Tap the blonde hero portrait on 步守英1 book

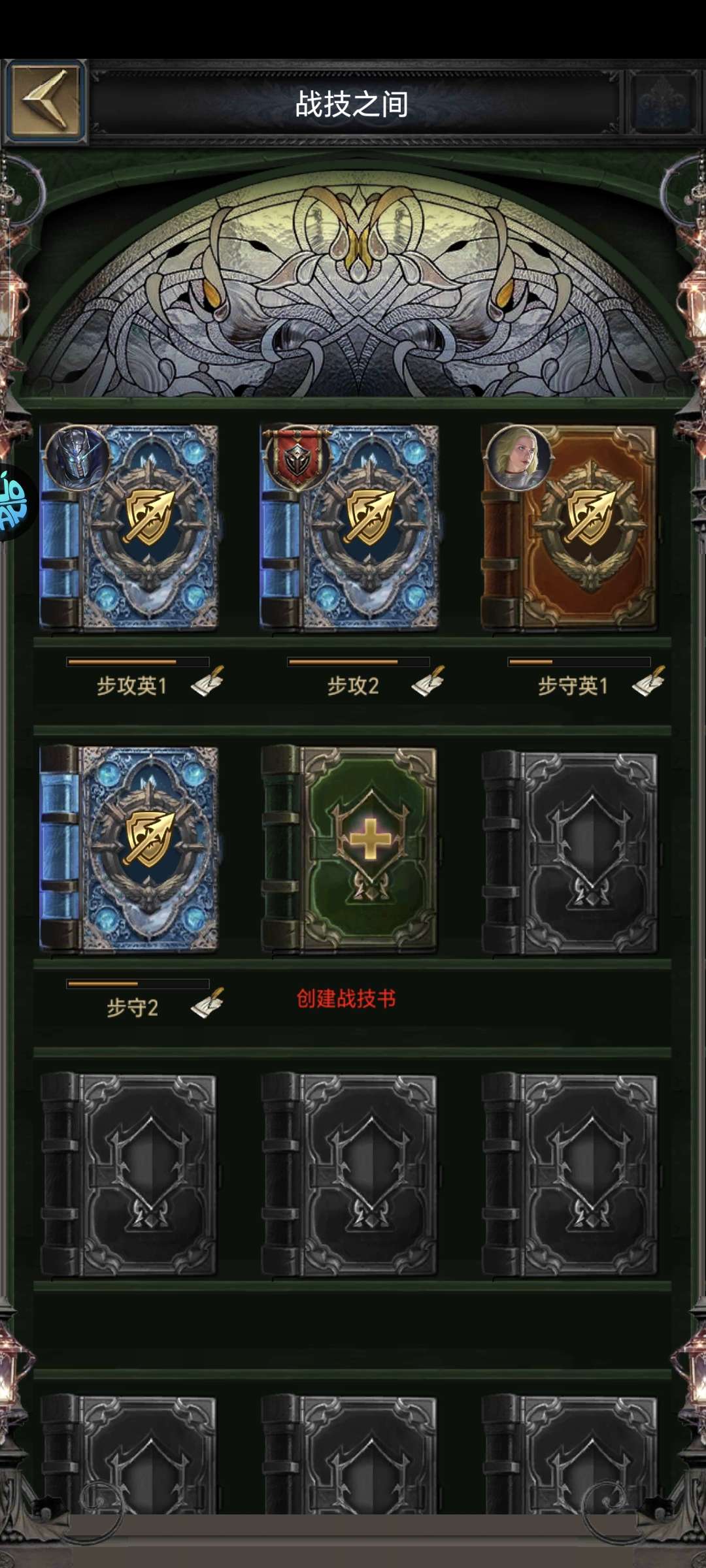click(x=518, y=458)
